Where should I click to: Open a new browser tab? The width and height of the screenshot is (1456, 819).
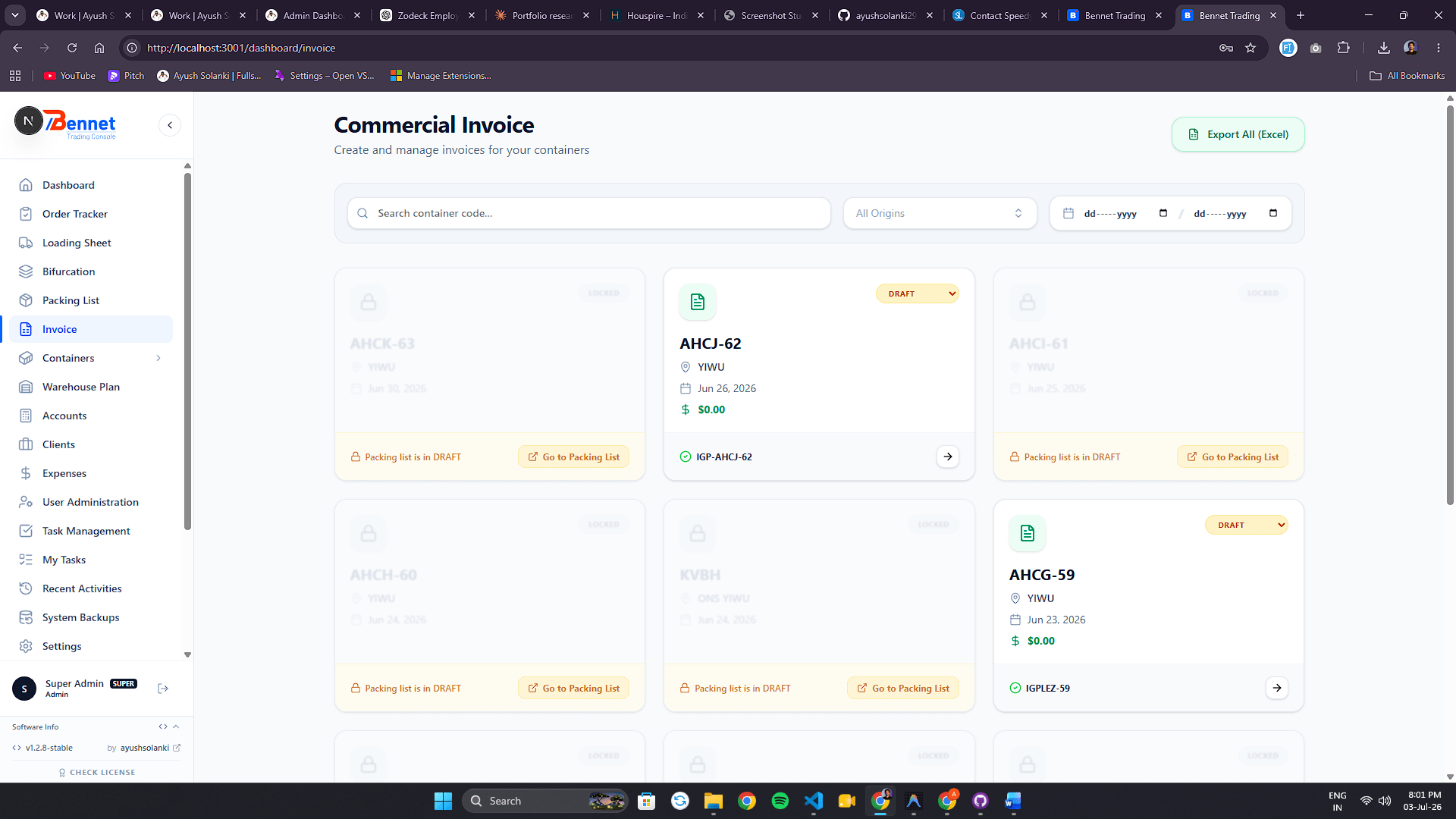(x=1301, y=15)
